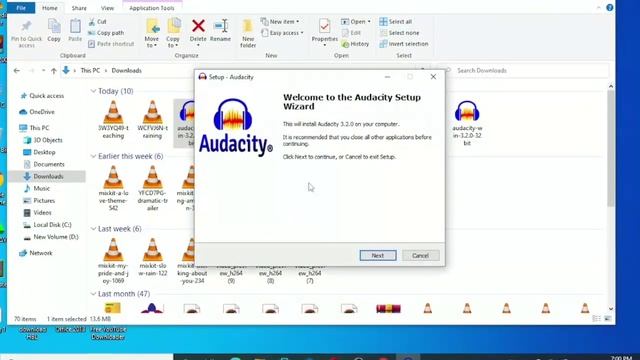Viewport: 640px width, 360px height.
Task: Select Videos in navigation pane
Action: pos(42,213)
